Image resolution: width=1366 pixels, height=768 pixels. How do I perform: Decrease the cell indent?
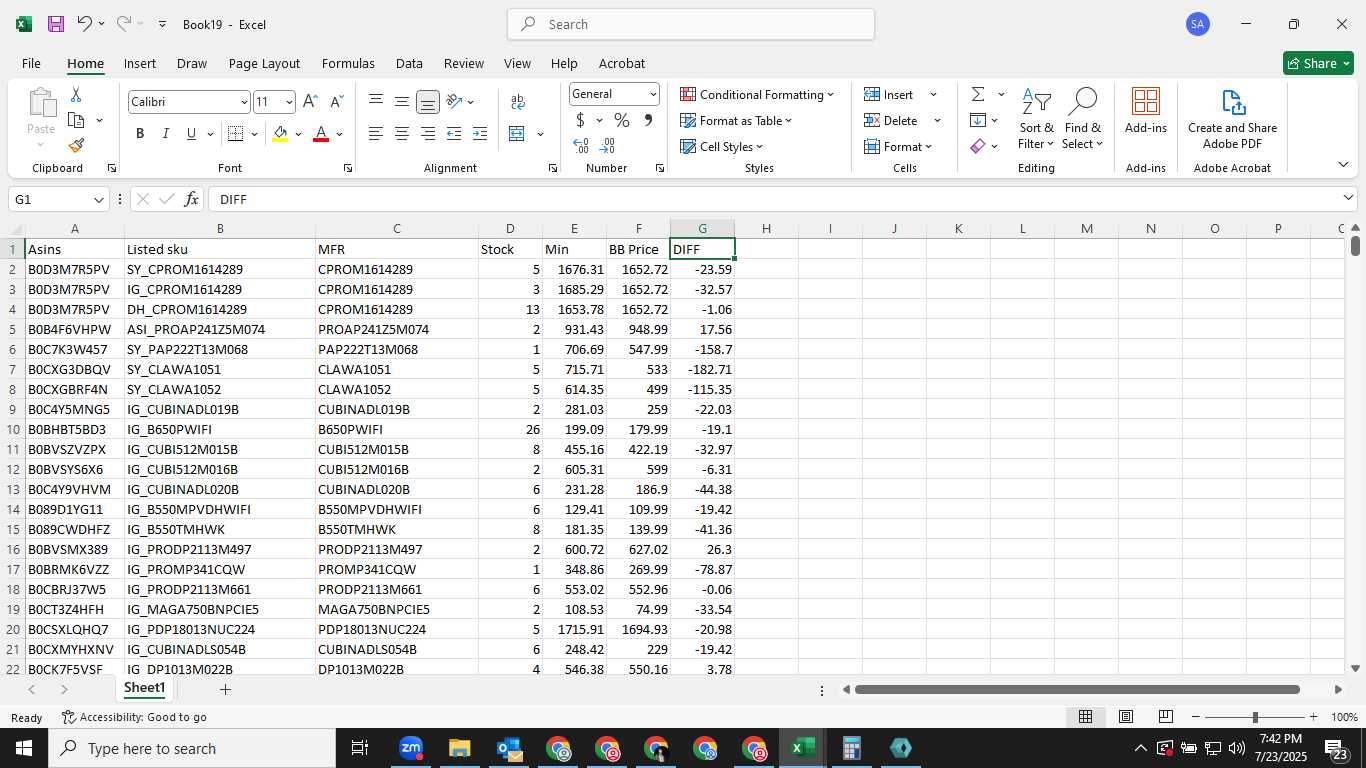point(454,134)
